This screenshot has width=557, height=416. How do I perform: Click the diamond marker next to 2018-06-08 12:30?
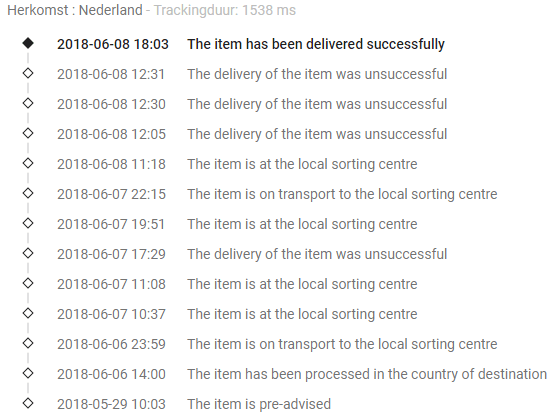(28, 103)
